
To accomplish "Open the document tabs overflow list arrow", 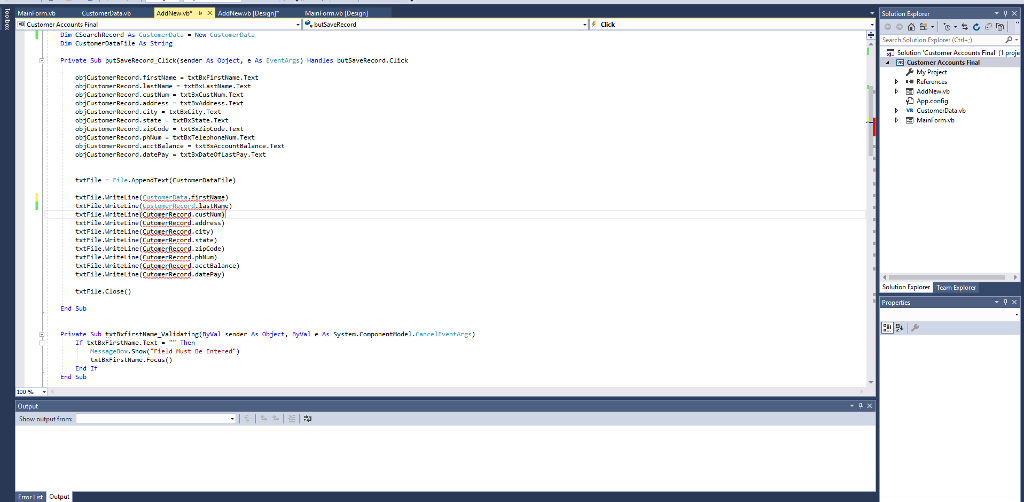I will pos(872,13).
